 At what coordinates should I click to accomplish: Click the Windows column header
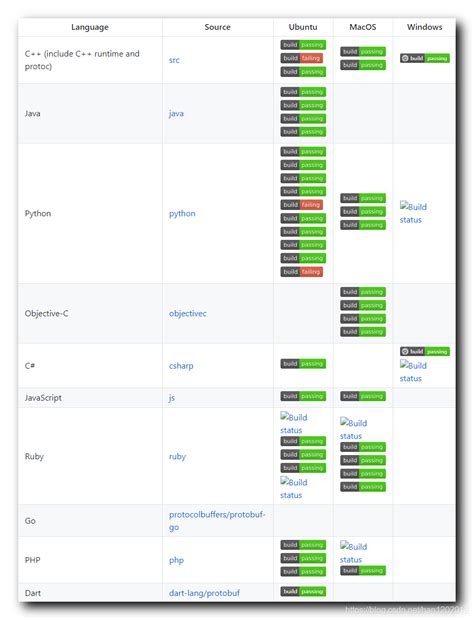(425, 27)
